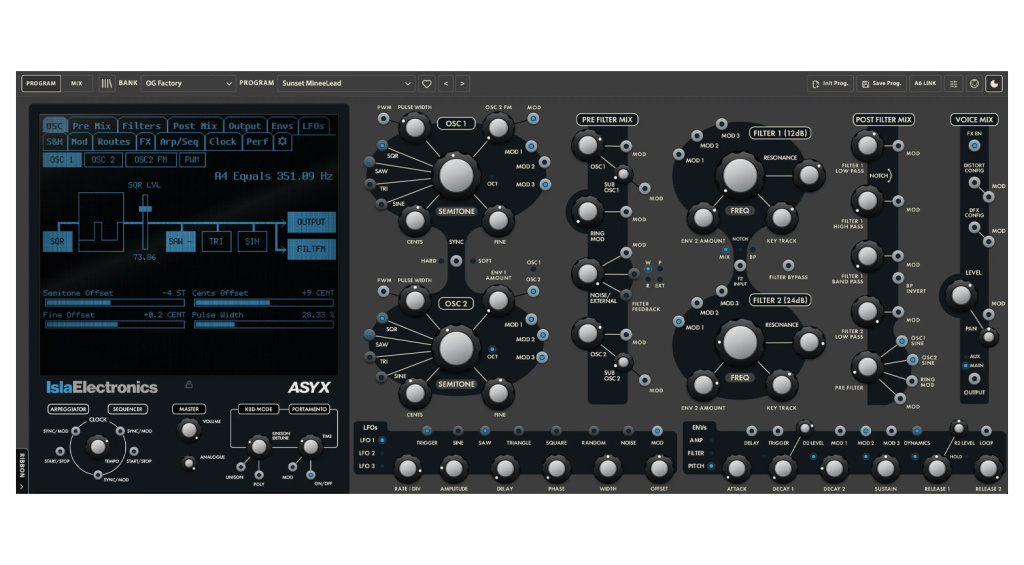Switch to the Pre Mix display tab
The height and width of the screenshot is (565, 1024).
[x=92, y=125]
